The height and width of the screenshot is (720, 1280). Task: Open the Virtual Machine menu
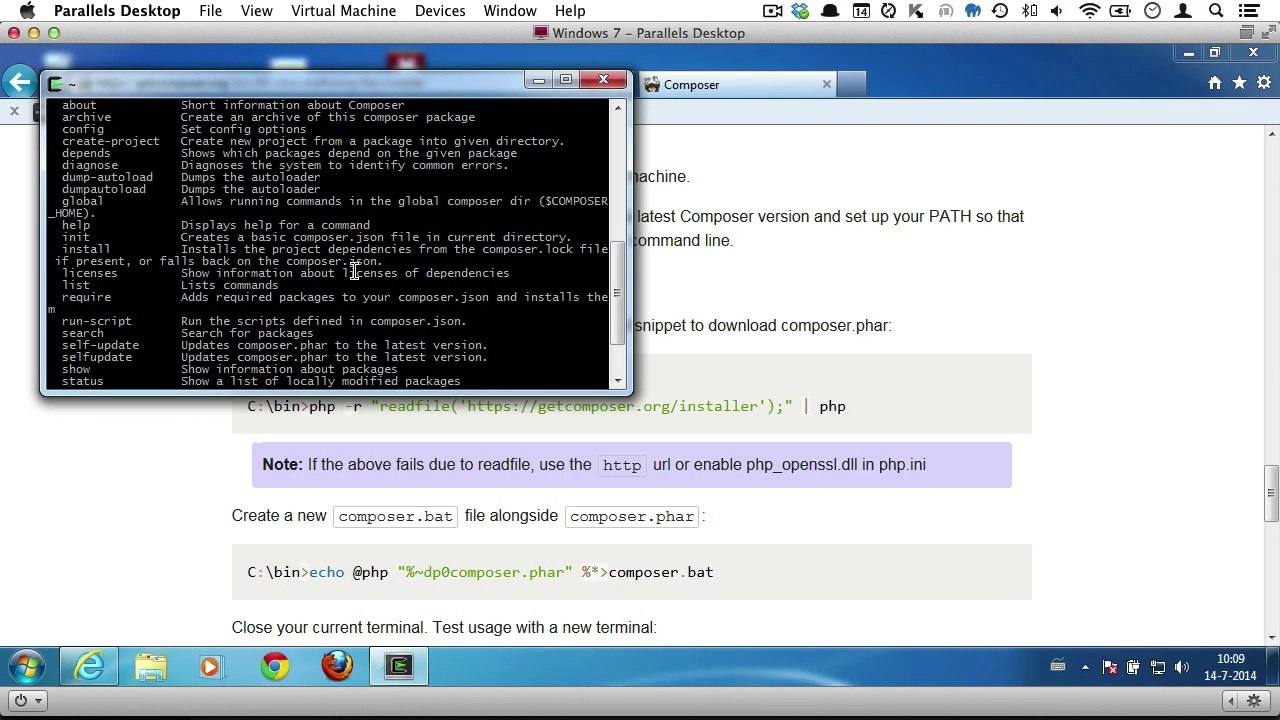click(x=343, y=11)
